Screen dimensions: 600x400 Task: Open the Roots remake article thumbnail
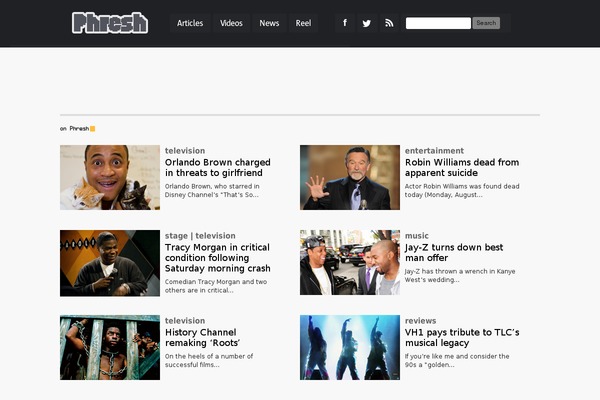(x=110, y=347)
